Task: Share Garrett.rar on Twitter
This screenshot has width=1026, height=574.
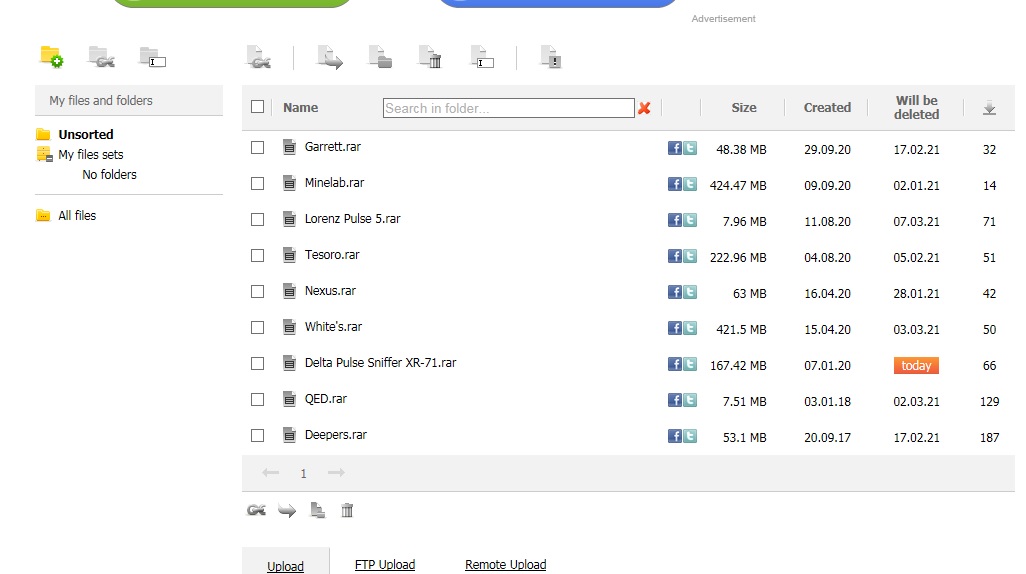Action: [x=690, y=148]
